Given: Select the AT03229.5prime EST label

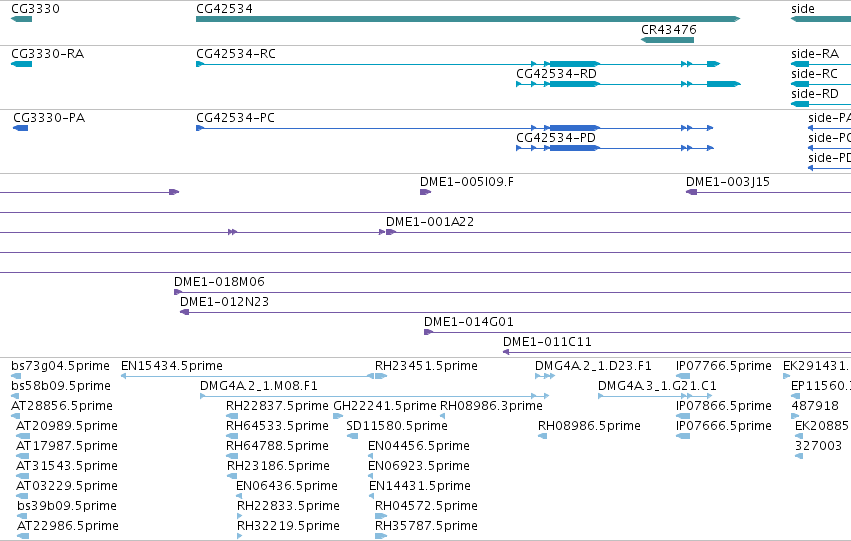Looking at the screenshot, I should pos(67,487).
